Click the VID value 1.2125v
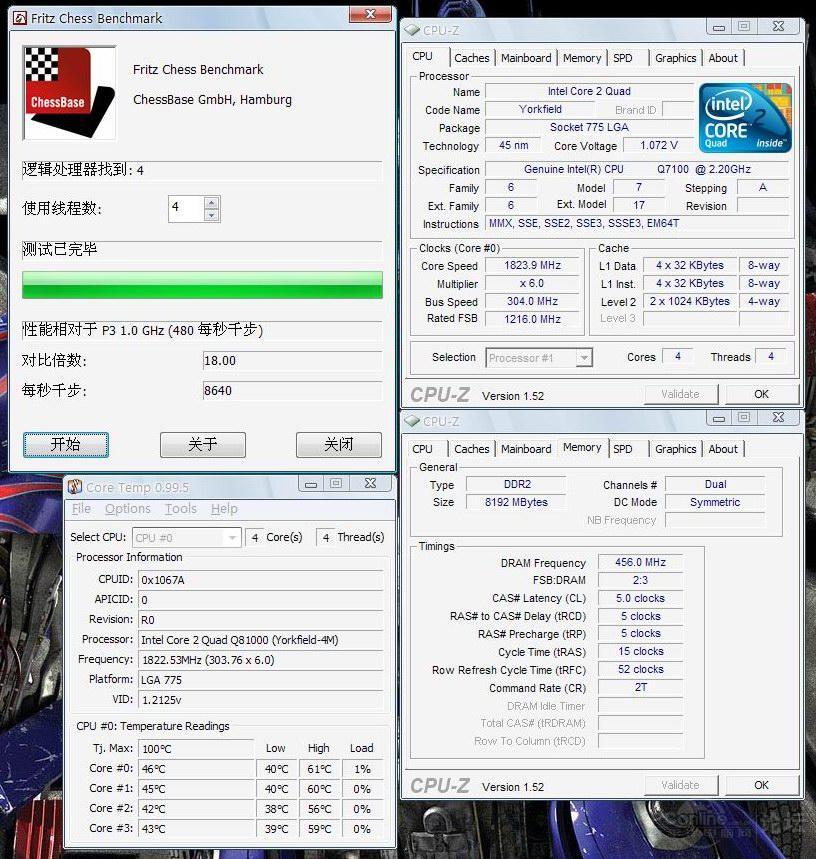This screenshot has height=859, width=816. click(260, 700)
